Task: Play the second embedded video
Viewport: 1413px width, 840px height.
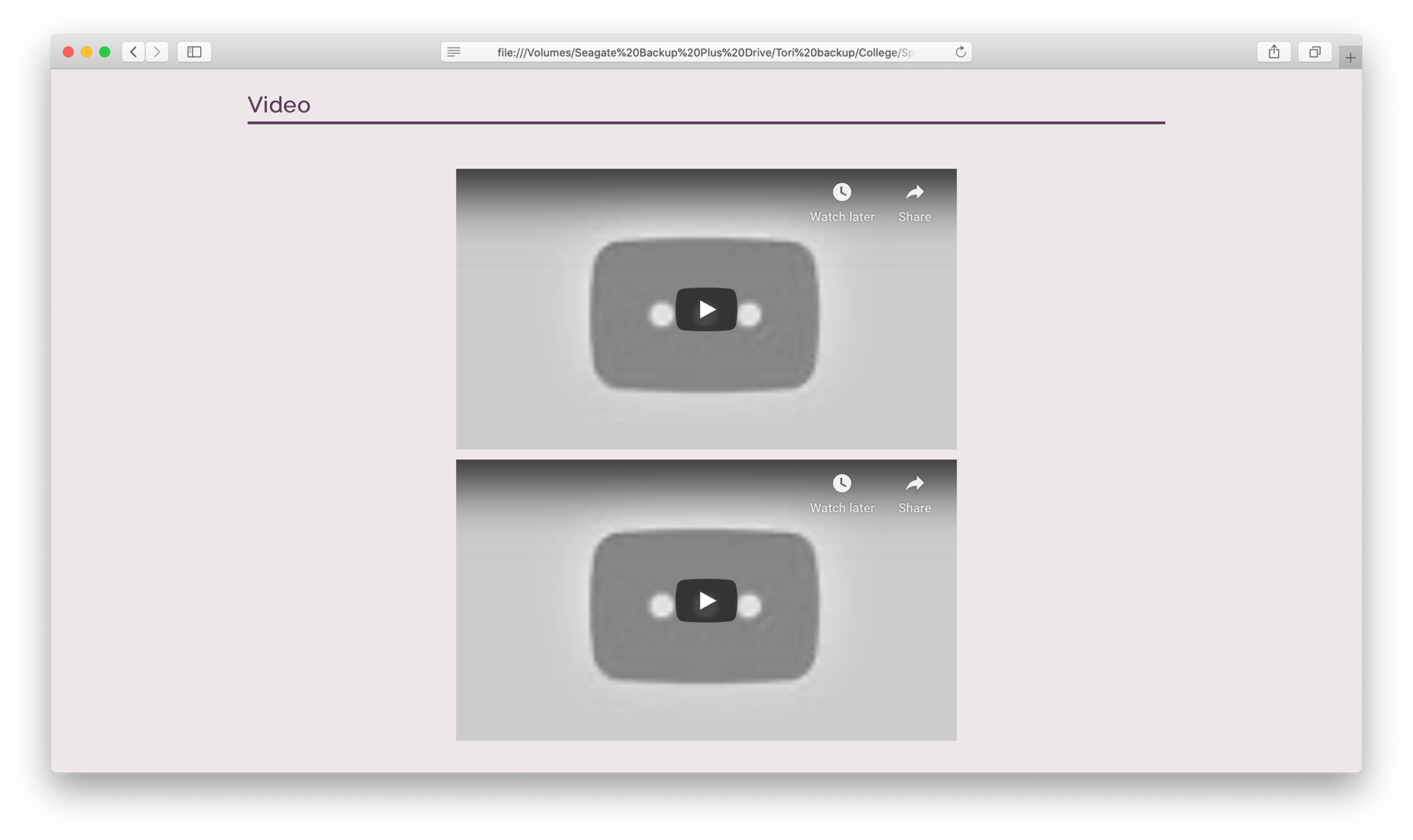Action: pos(706,600)
